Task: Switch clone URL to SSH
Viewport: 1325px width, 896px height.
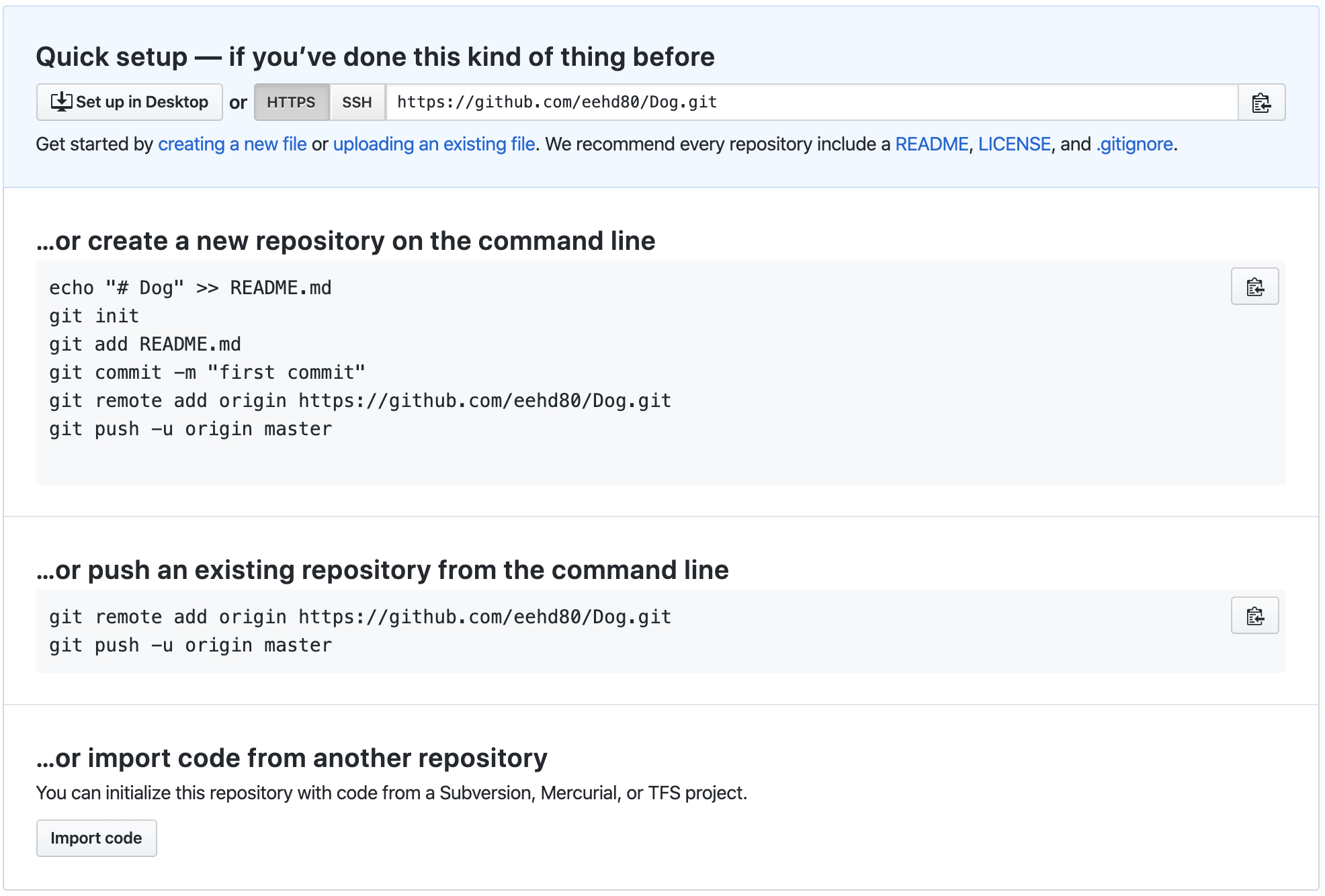Action: pos(357,102)
